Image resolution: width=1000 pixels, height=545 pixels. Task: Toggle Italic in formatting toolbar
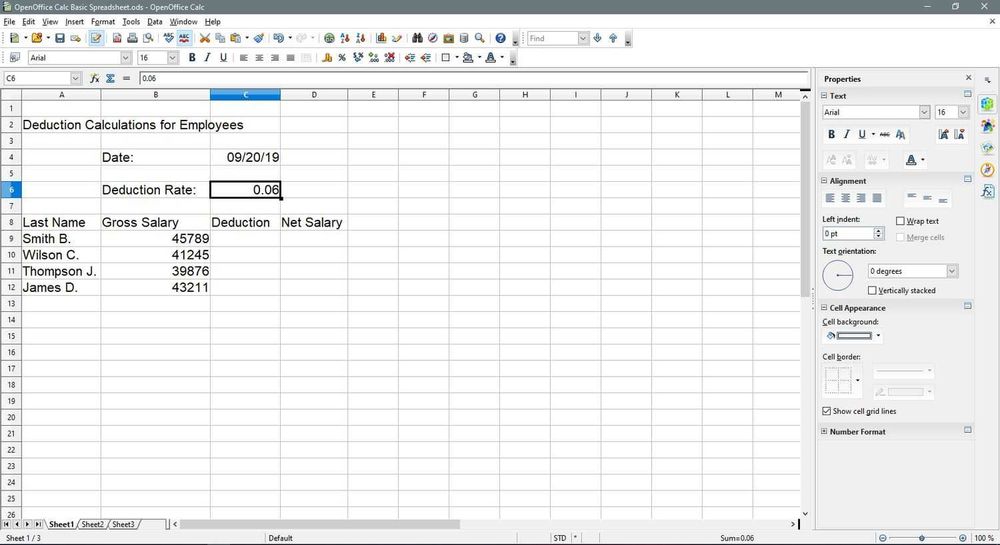coord(207,58)
